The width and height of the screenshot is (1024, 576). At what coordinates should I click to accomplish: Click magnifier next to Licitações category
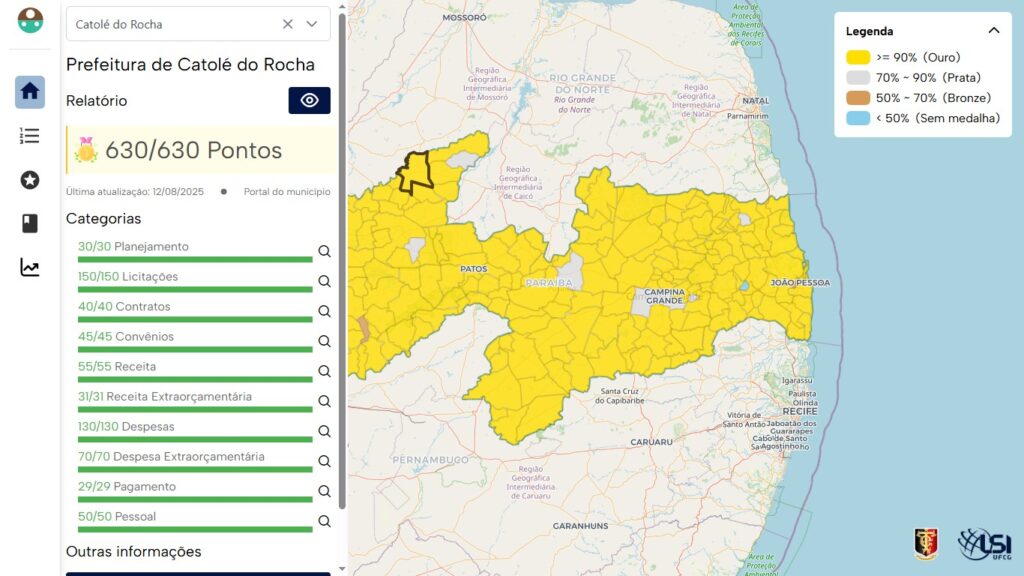[x=324, y=281]
